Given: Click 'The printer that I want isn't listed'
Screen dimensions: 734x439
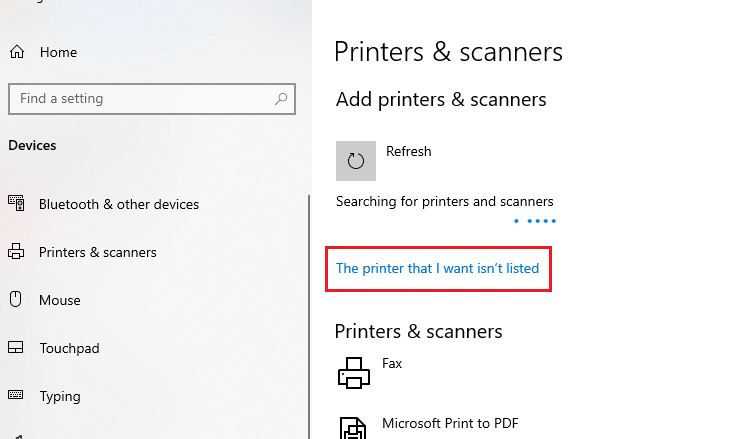Looking at the screenshot, I should (x=437, y=268).
